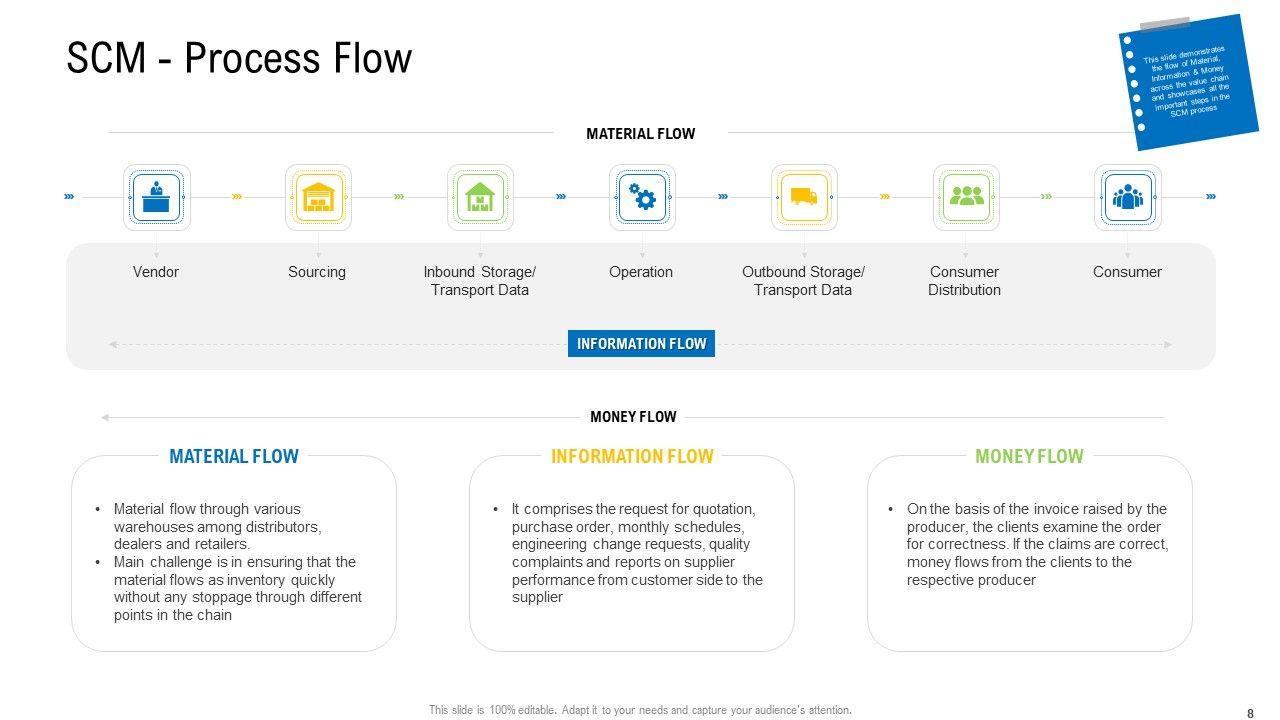The height and width of the screenshot is (720, 1280).
Task: Select the green Consumer Distribution people icon
Action: pyautogui.click(x=966, y=198)
